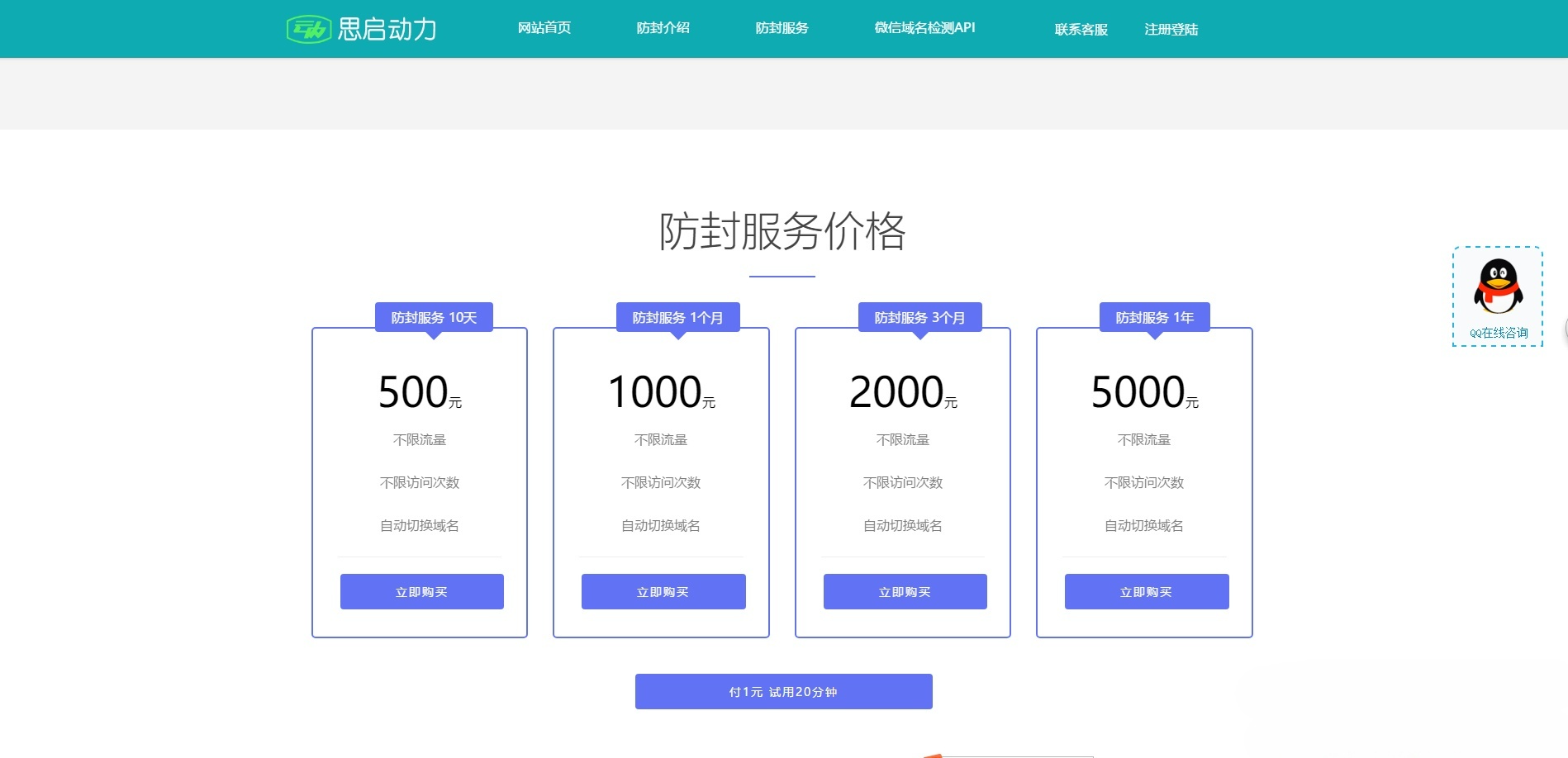Select the 防封服务 10天 ribbon label
This screenshot has width=1568, height=758.
click(433, 316)
